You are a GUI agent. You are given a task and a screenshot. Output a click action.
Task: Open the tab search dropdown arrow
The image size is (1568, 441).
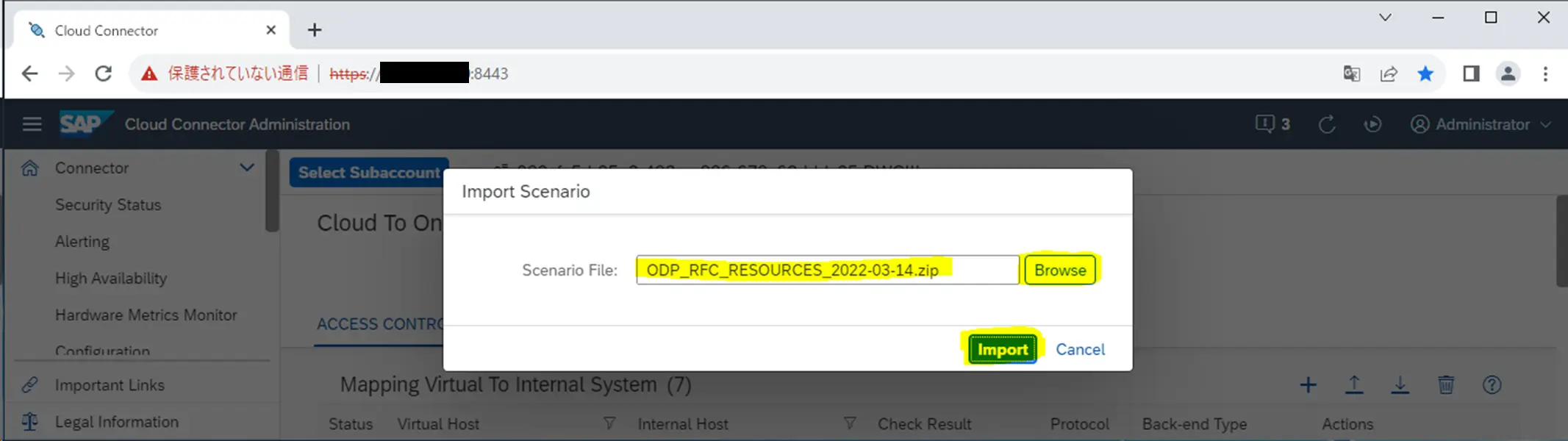pyautogui.click(x=1385, y=18)
